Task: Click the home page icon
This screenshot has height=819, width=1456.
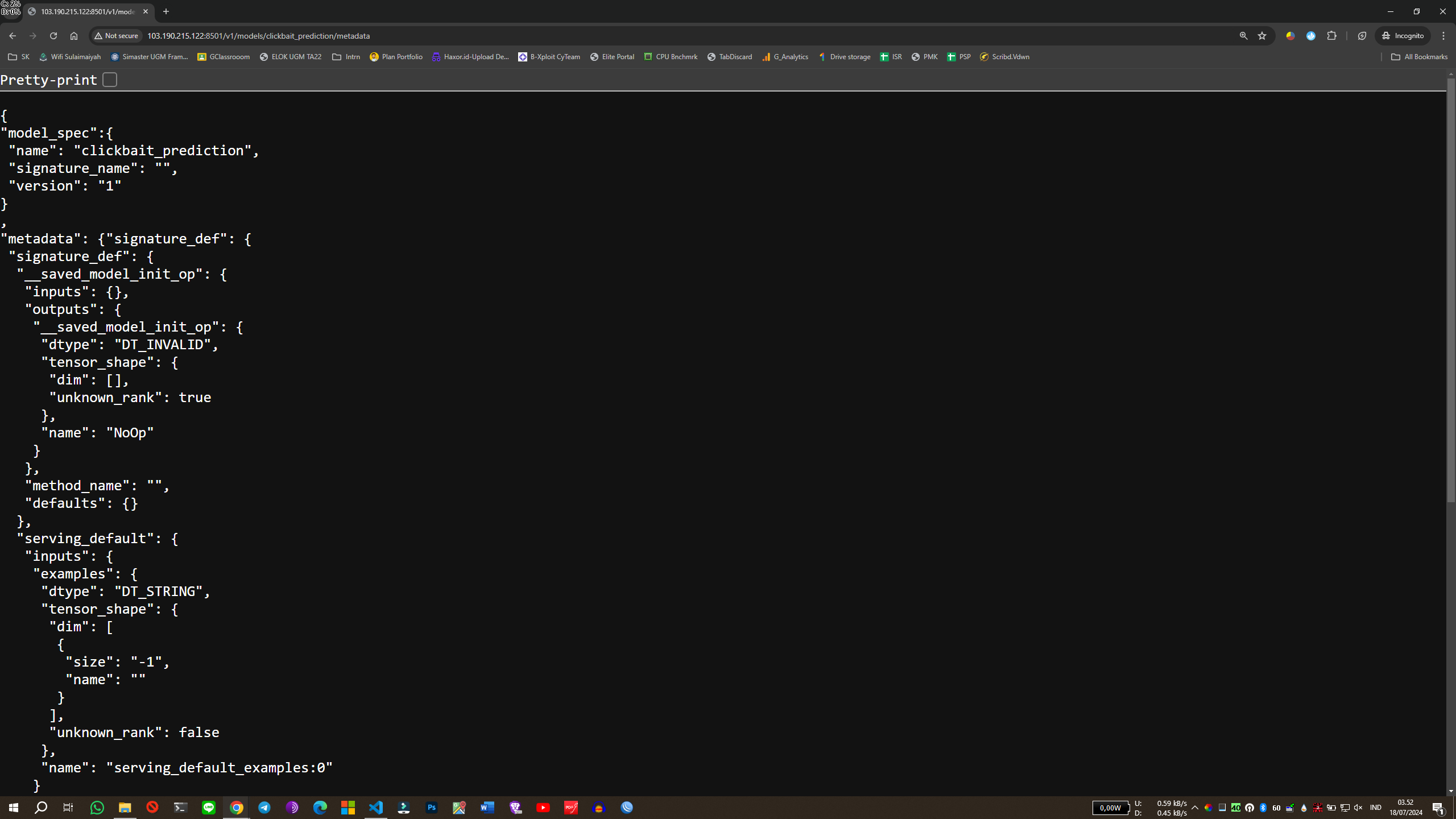Action: pyautogui.click(x=74, y=36)
